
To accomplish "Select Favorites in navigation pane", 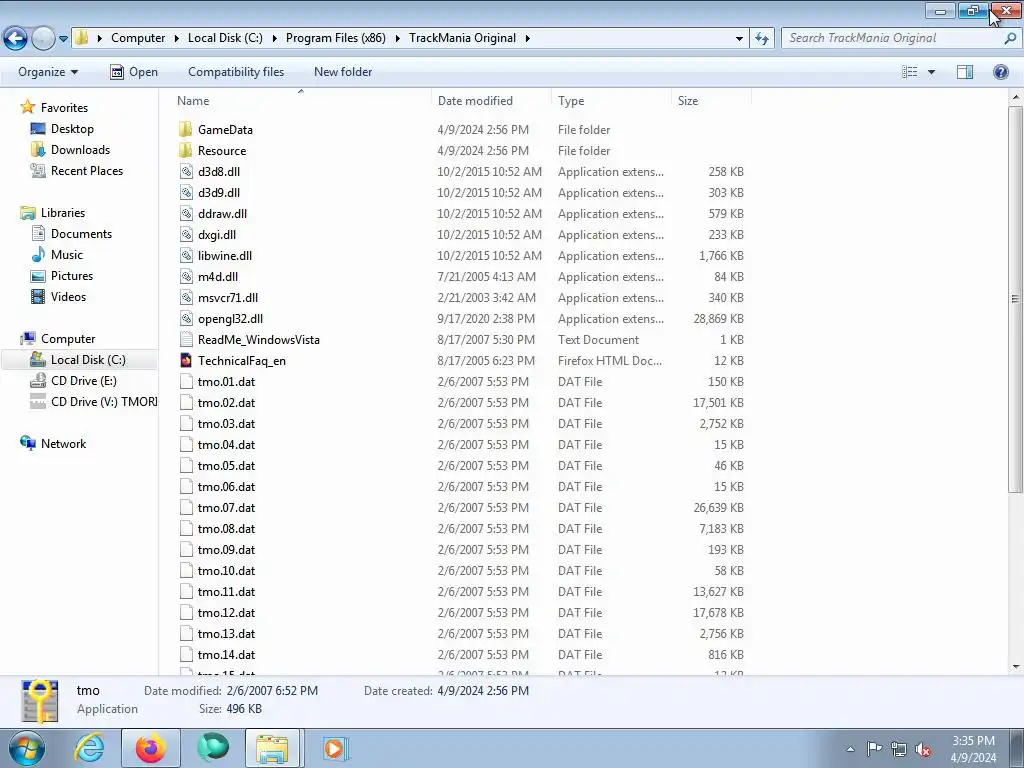I will coord(64,108).
